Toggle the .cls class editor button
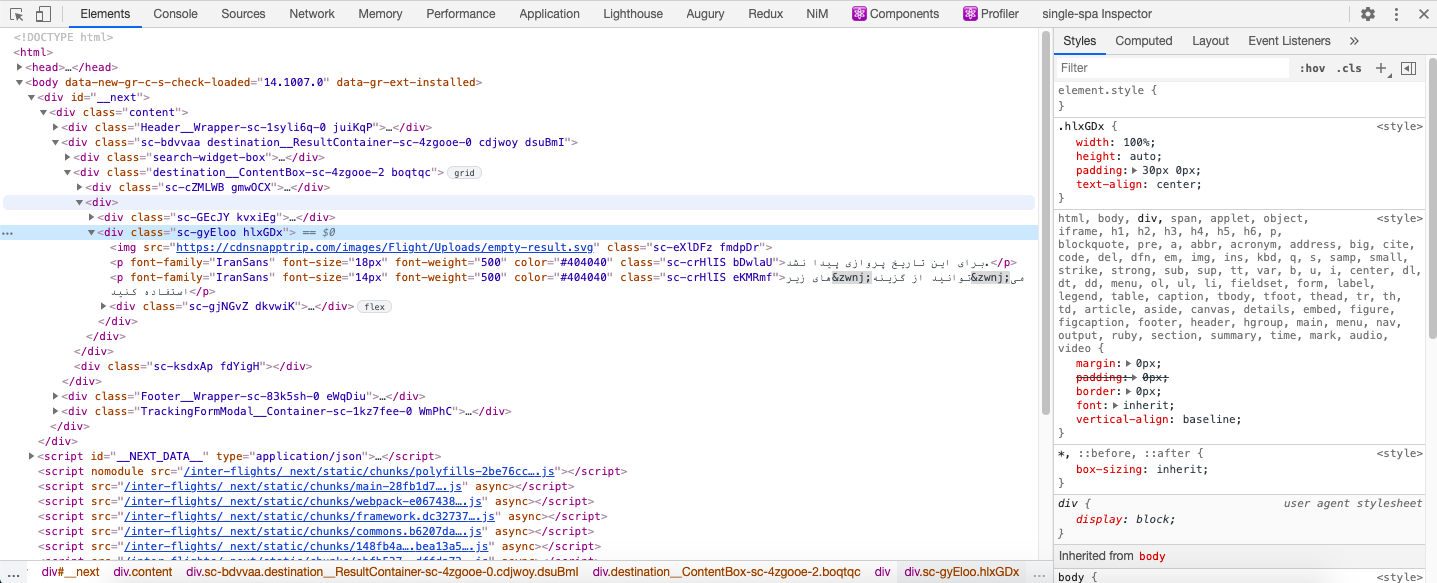The image size is (1437, 583). [x=1349, y=68]
